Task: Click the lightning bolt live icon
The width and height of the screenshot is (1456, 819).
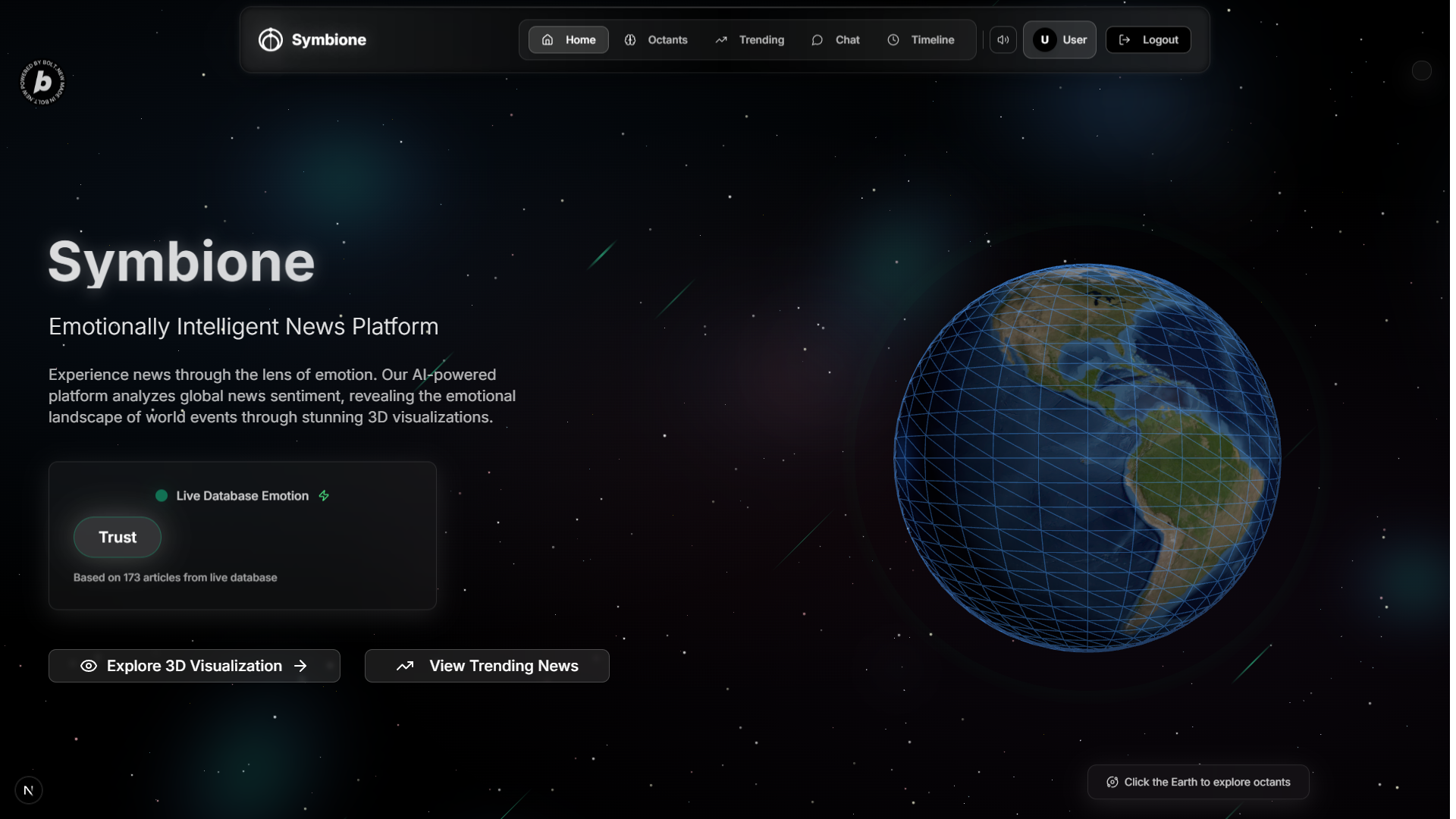Action: [x=324, y=495]
